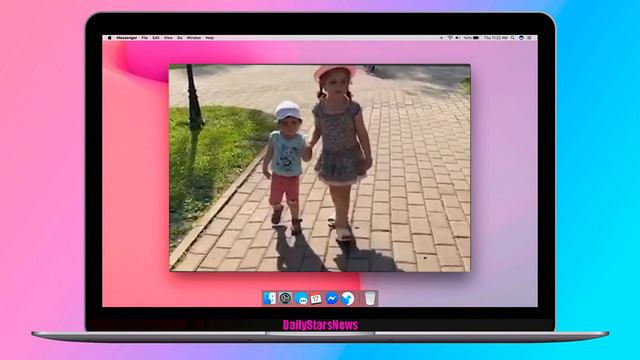Open the Trash in the Dock
Image resolution: width=640 pixels, height=360 pixels.
[x=370, y=298]
